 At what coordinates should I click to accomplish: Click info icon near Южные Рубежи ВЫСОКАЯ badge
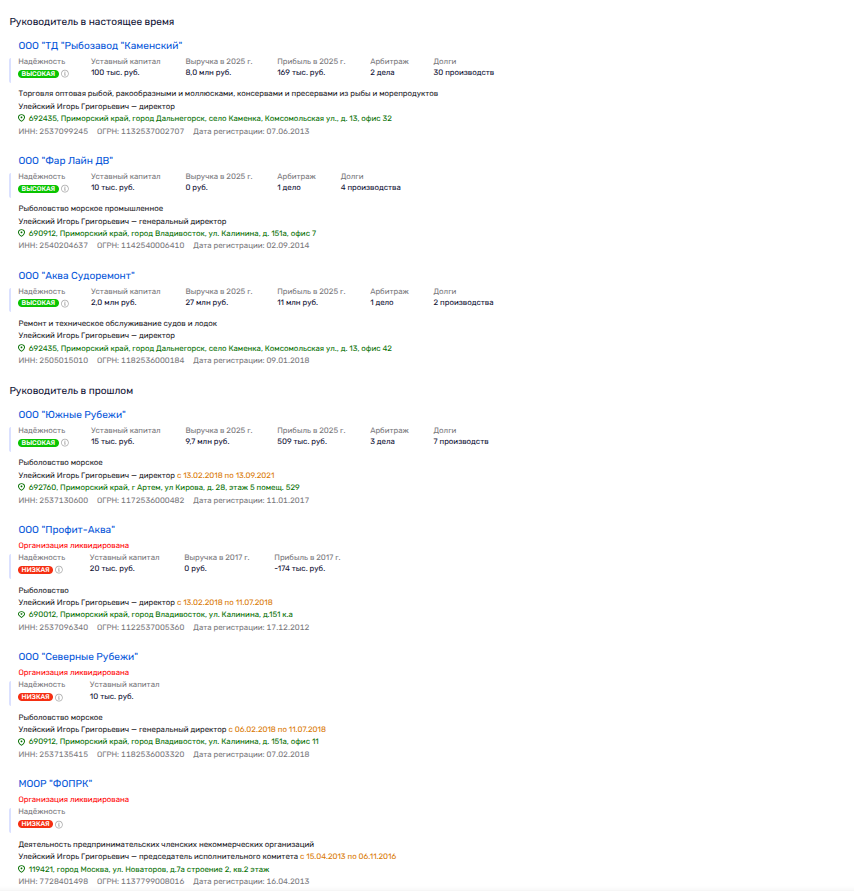pyautogui.click(x=65, y=442)
